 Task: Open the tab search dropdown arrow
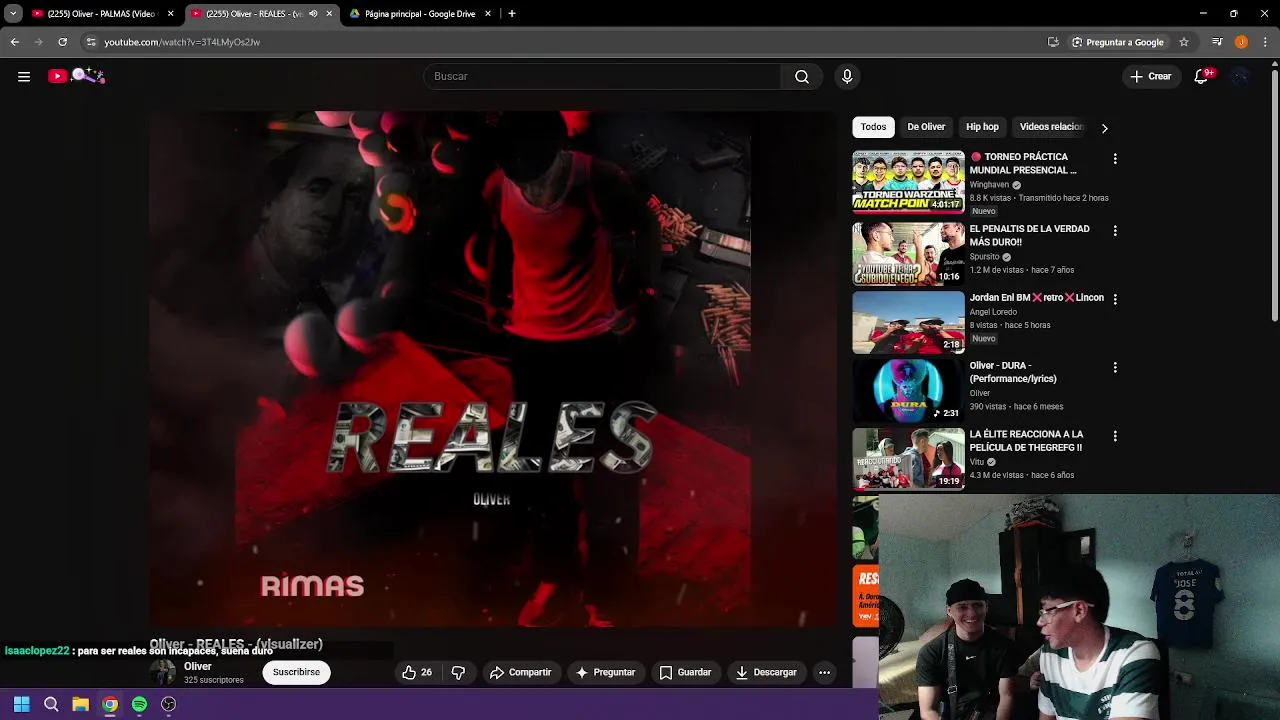point(13,14)
